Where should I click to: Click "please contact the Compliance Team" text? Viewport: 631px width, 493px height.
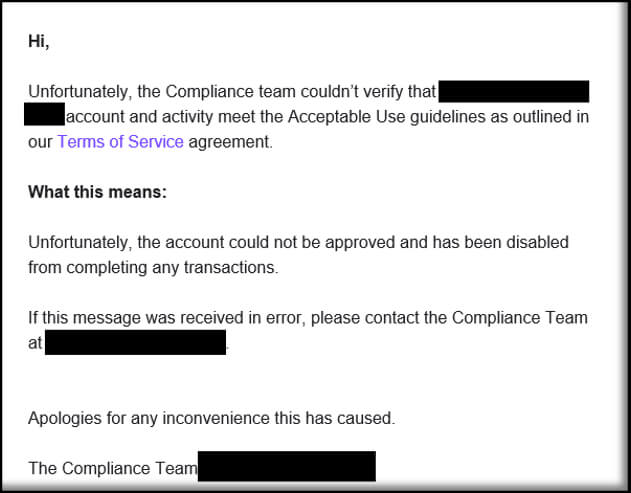pos(450,318)
